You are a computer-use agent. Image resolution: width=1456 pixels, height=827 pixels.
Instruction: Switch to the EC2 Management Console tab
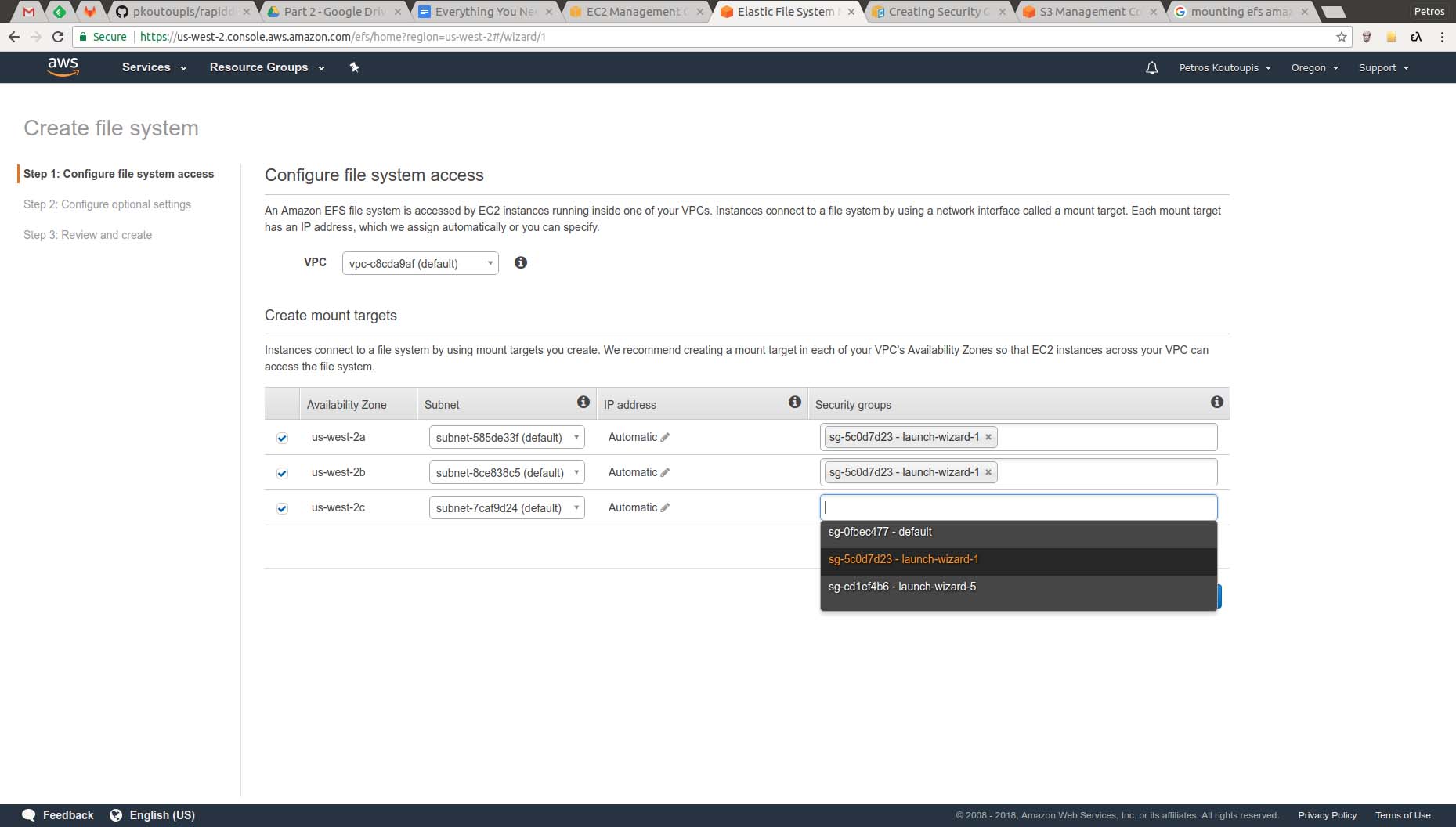tap(636, 12)
